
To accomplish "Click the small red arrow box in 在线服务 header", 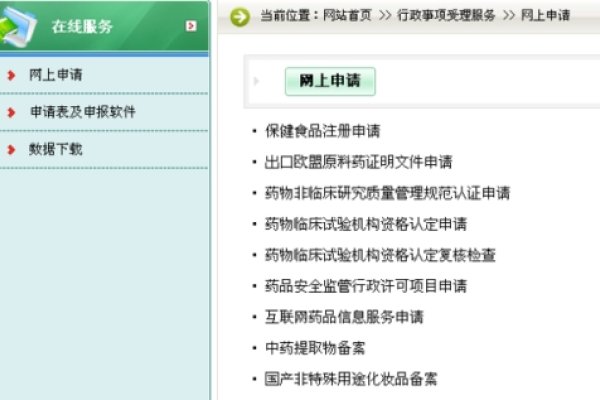I will click(x=191, y=26).
